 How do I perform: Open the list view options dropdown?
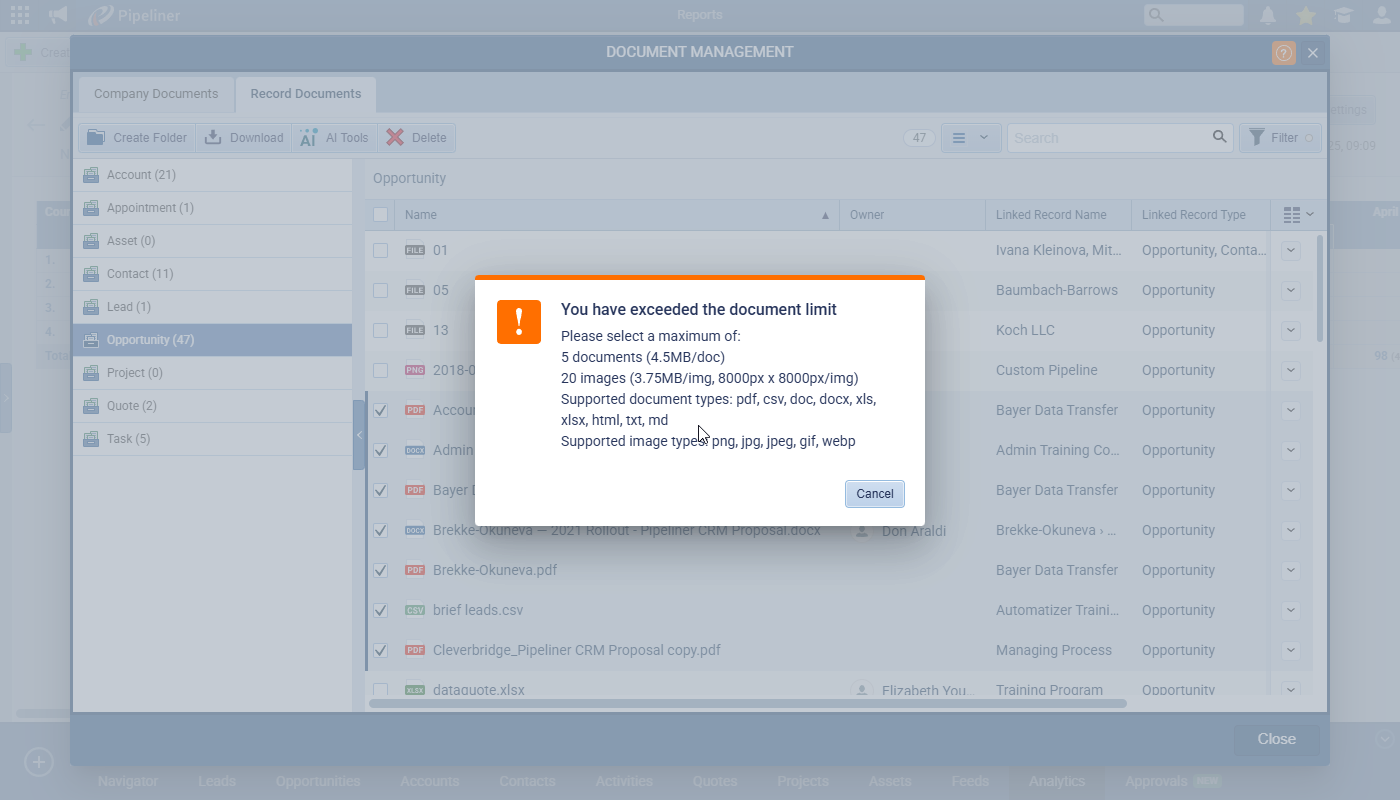969,138
